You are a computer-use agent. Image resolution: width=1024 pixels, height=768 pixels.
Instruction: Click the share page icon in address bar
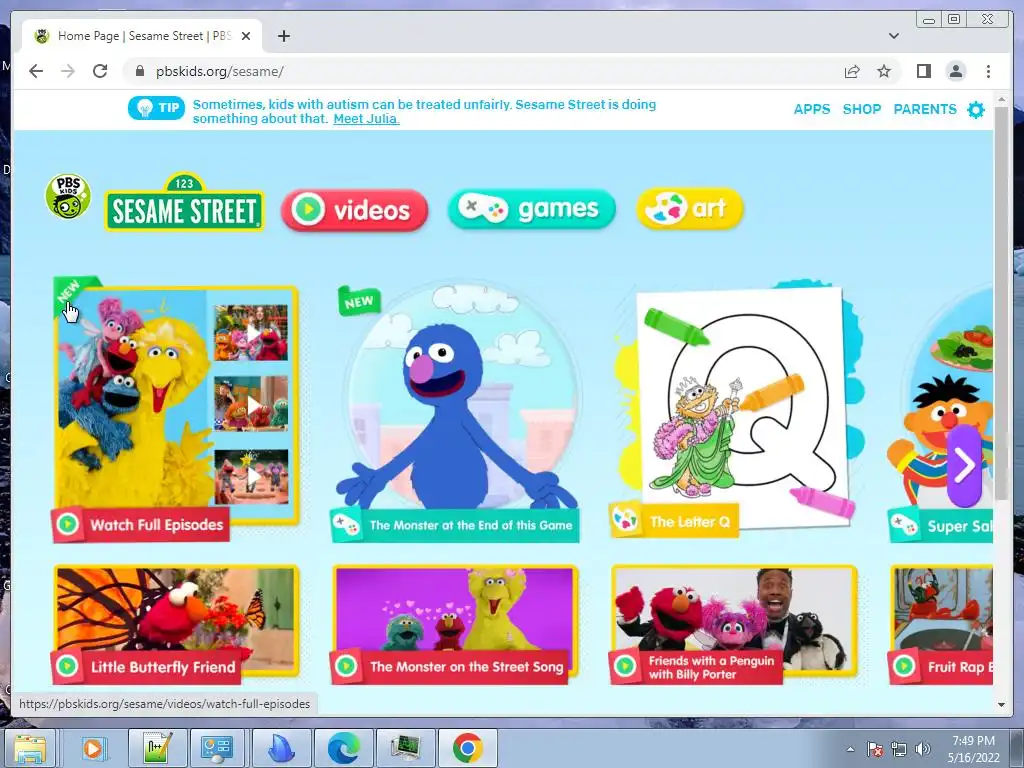point(852,71)
